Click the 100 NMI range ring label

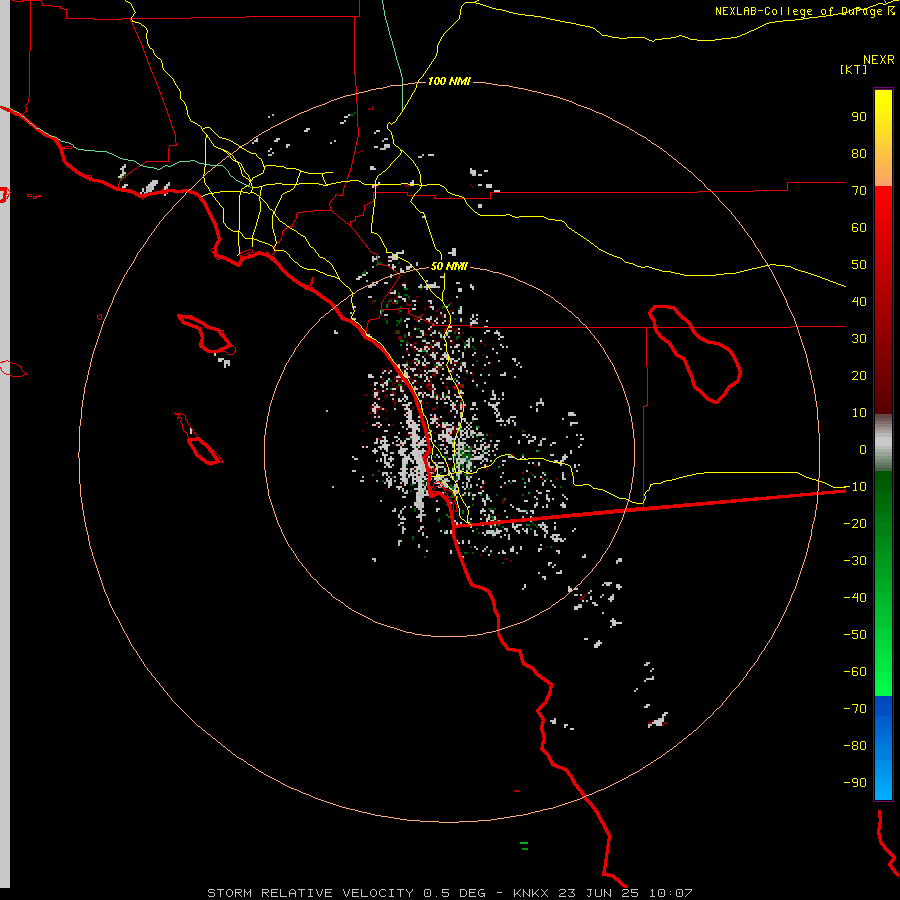click(449, 82)
